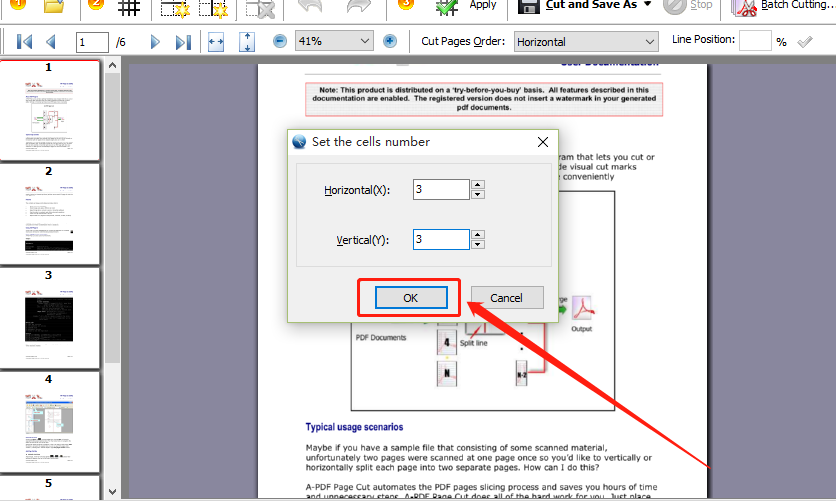Click Cut and Save As
This screenshot has height=501, width=836.
tap(578, 5)
